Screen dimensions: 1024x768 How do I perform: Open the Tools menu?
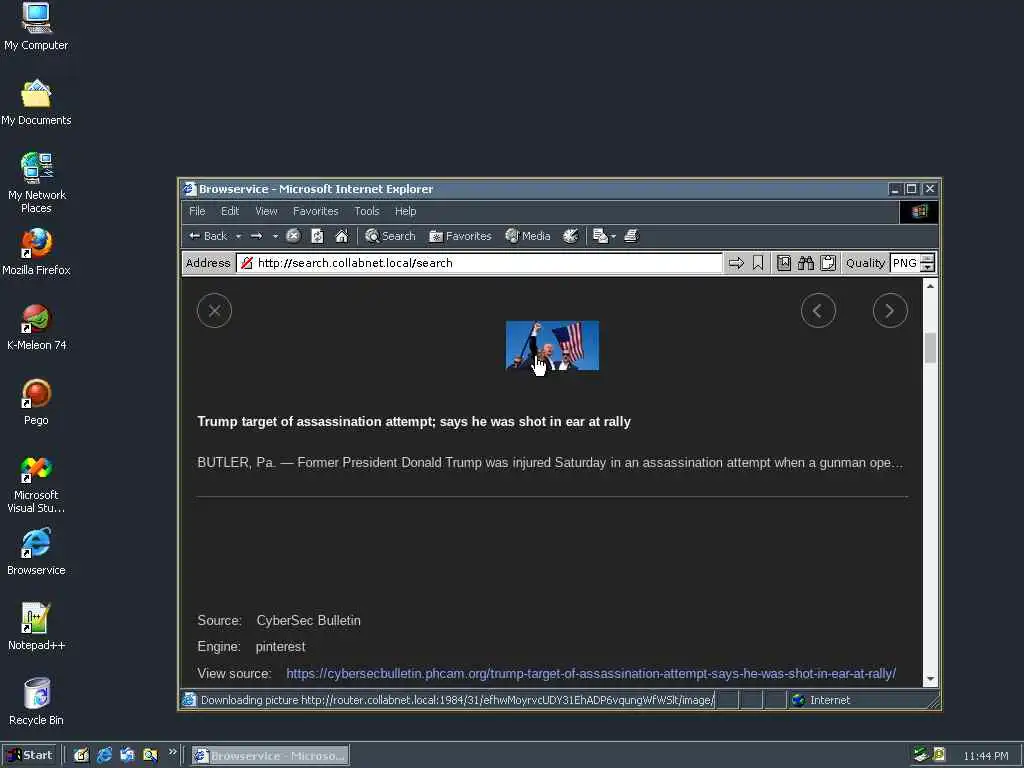tap(367, 211)
